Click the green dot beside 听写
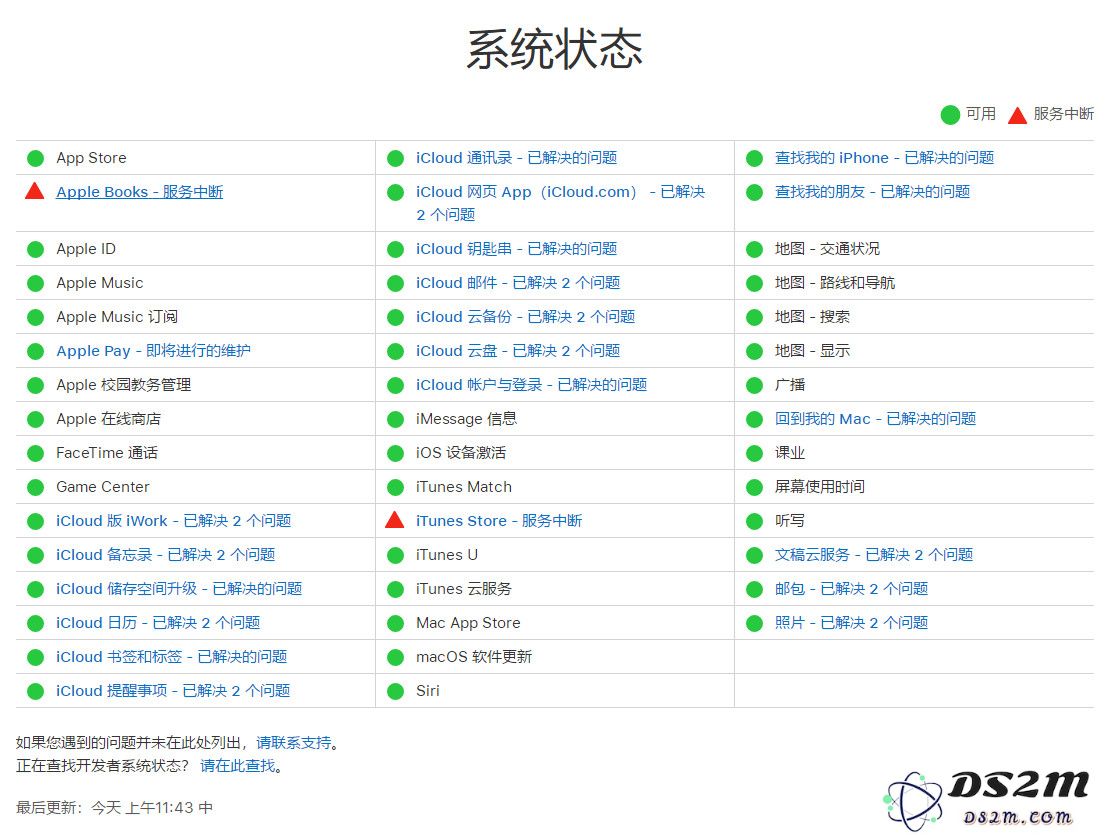 (x=755, y=521)
